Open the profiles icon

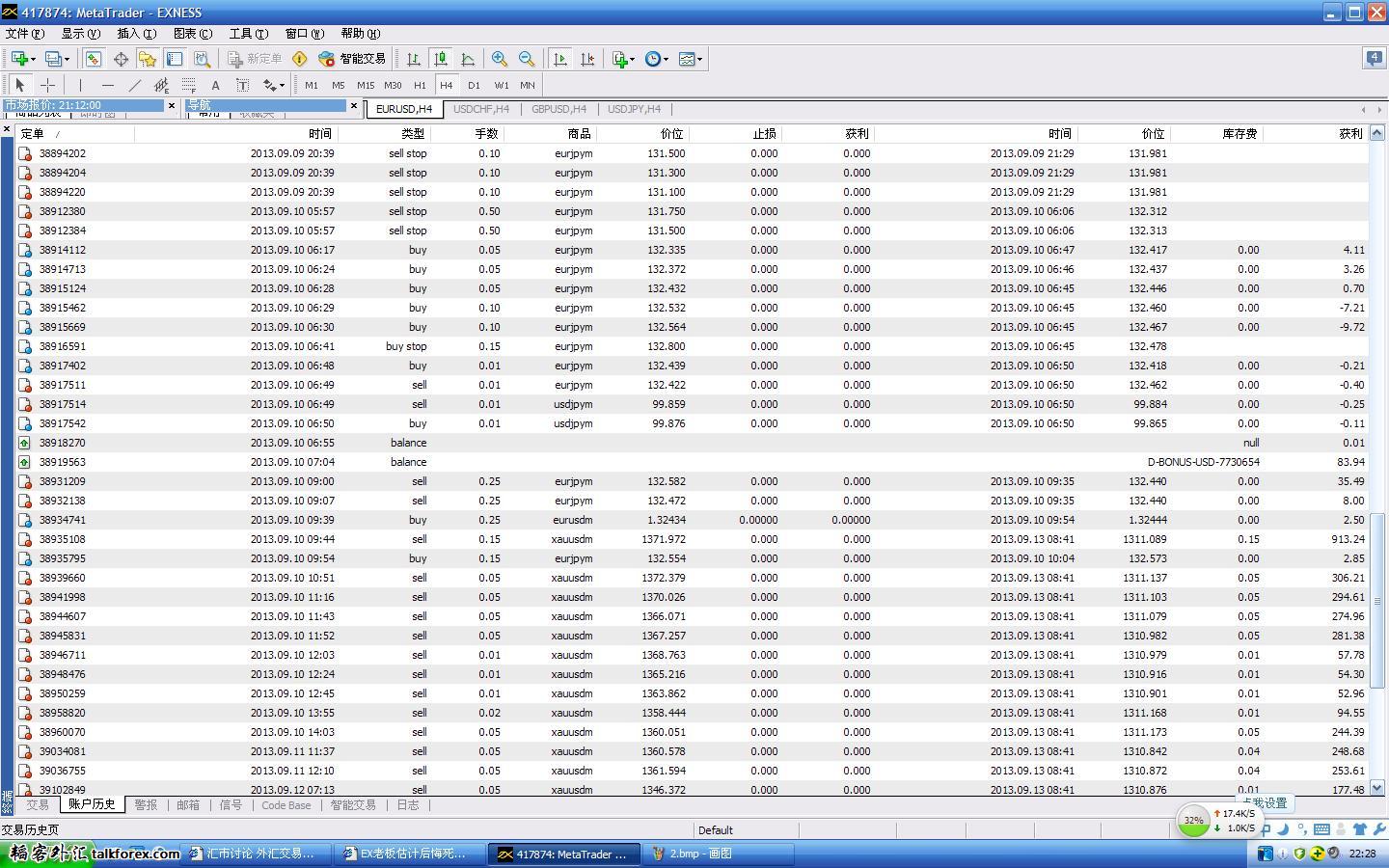pyautogui.click(x=53, y=59)
